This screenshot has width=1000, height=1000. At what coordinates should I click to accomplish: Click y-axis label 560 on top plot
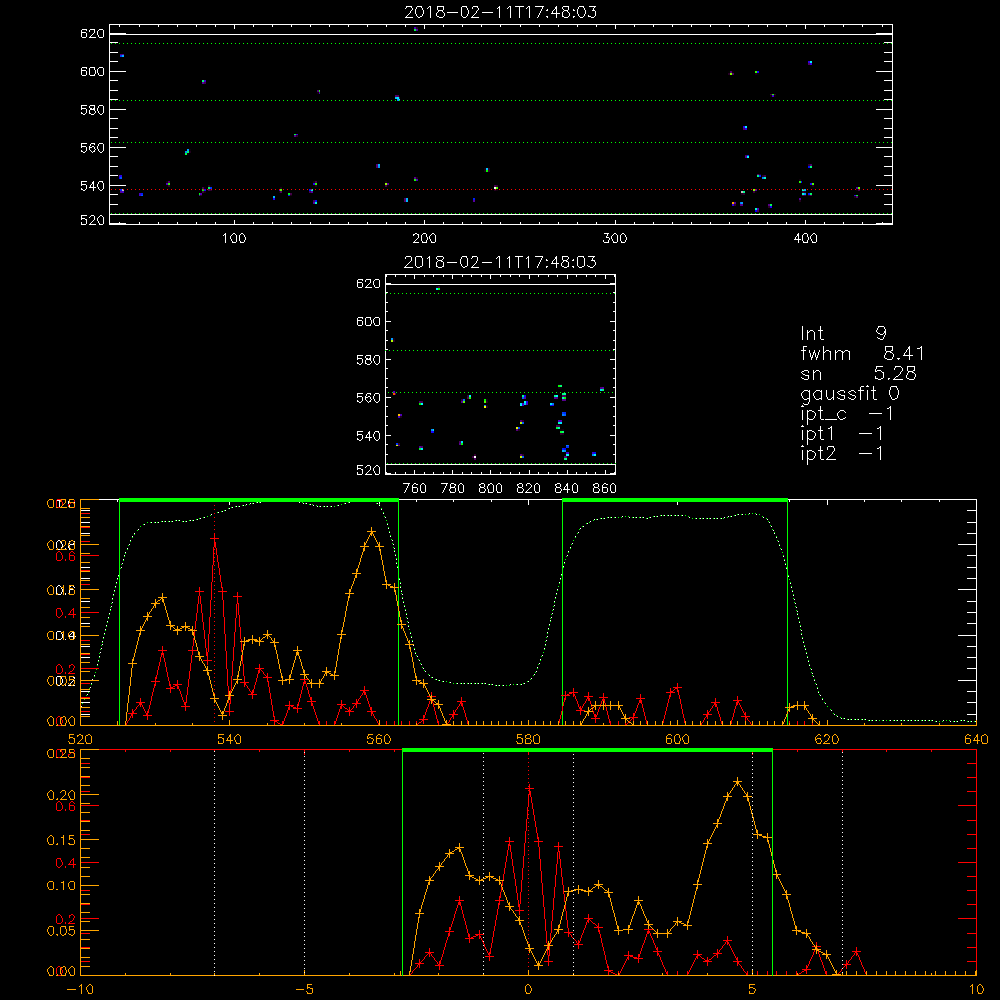point(92,148)
